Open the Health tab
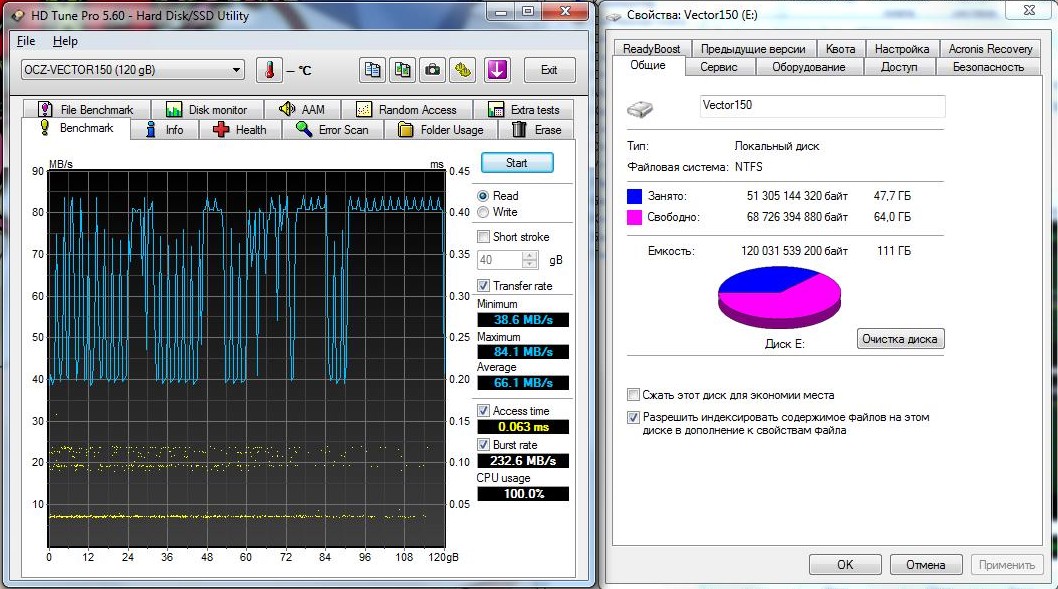 pyautogui.click(x=240, y=130)
